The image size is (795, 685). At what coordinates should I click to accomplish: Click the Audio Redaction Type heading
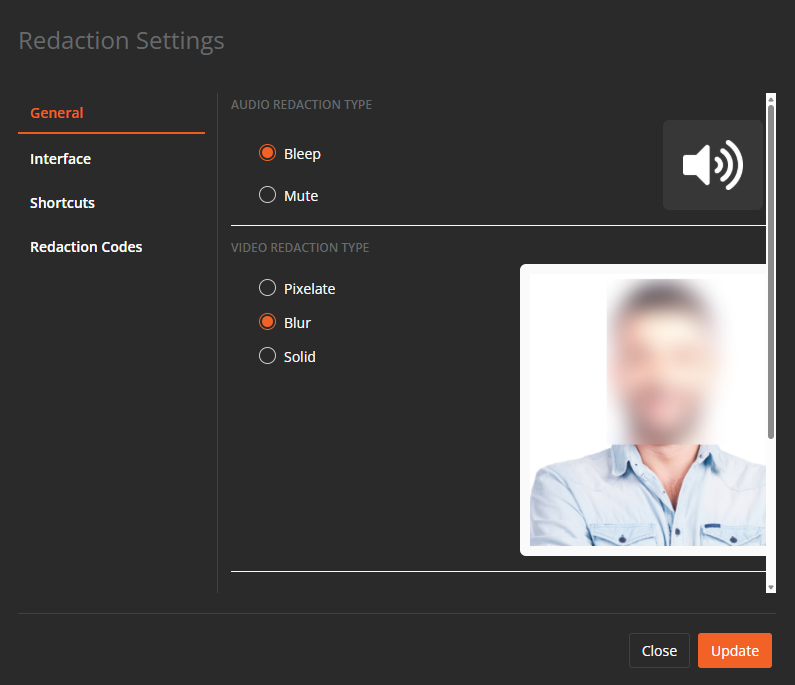[x=301, y=105]
